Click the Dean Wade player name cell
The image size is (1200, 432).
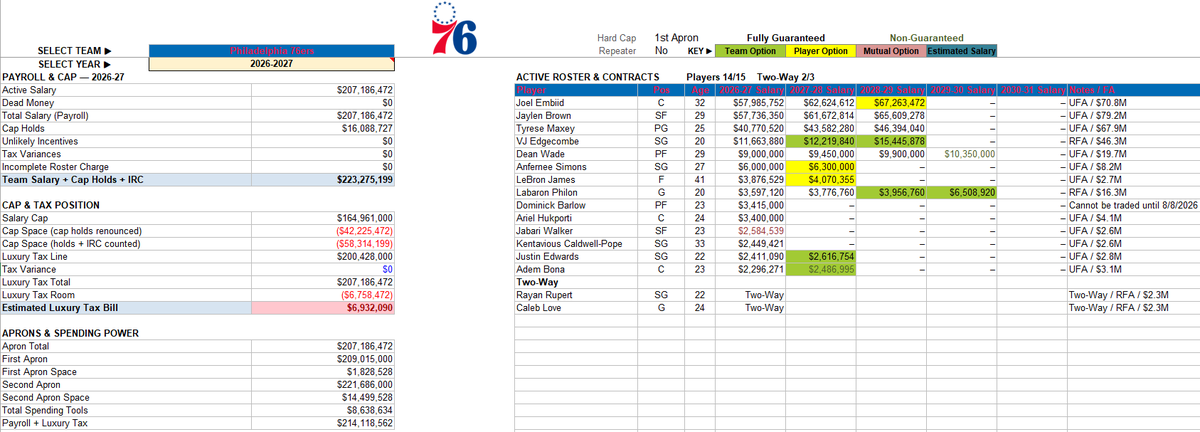(x=575, y=154)
